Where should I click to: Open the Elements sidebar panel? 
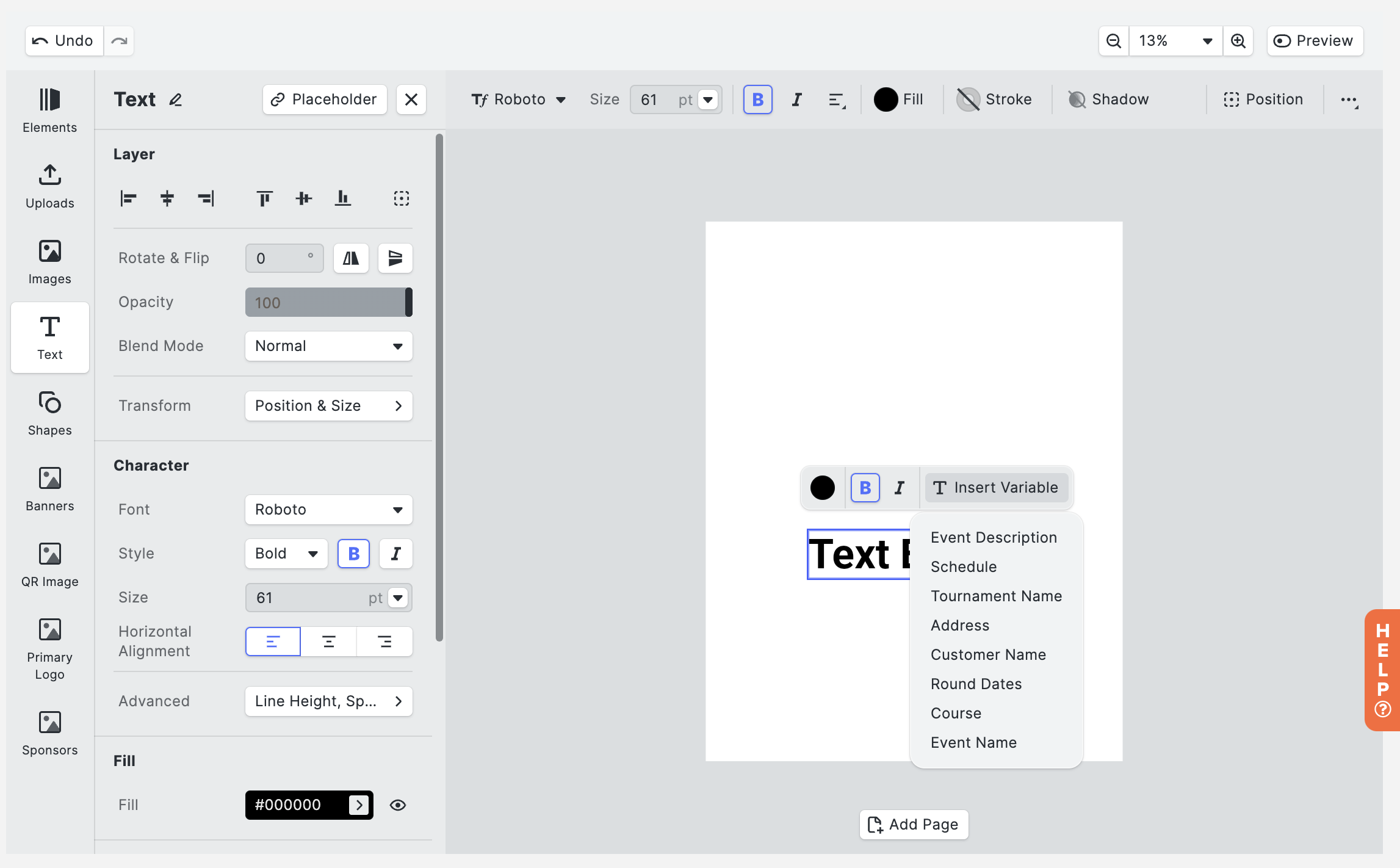[49, 110]
